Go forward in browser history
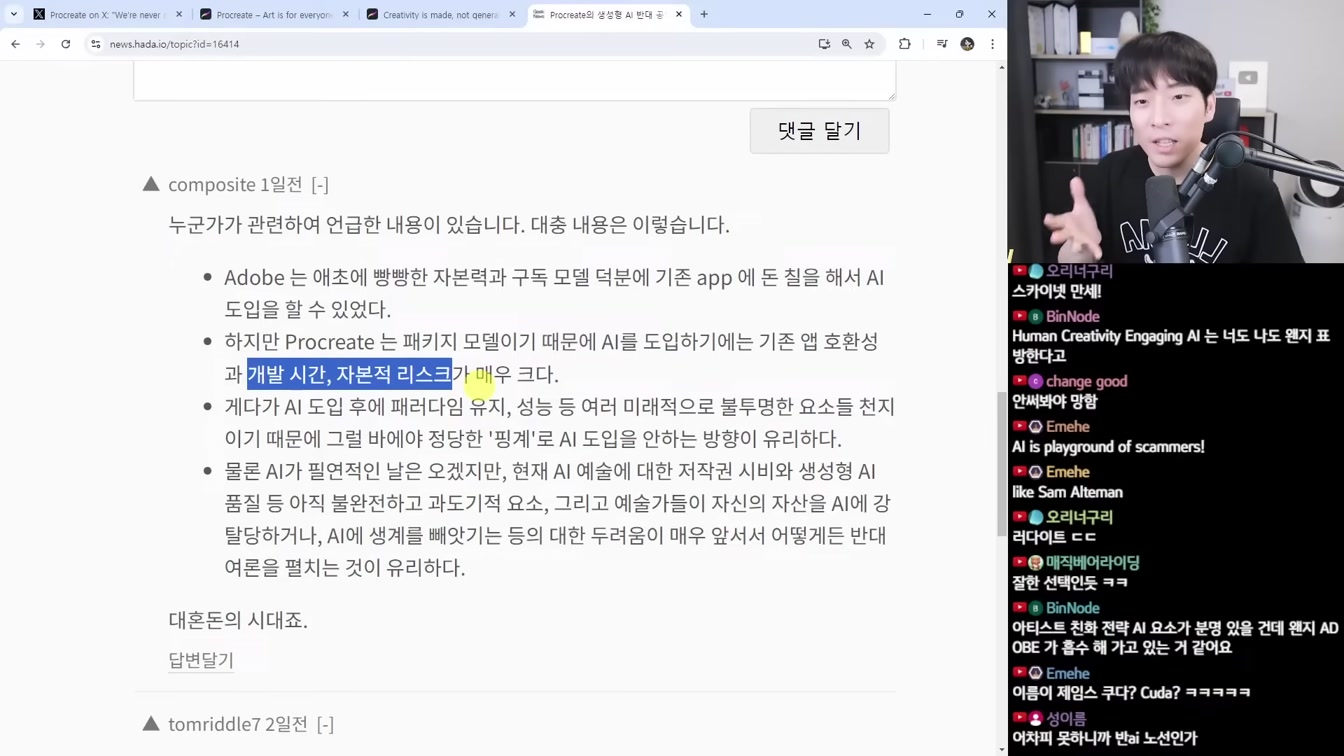The width and height of the screenshot is (1344, 756). (40, 44)
